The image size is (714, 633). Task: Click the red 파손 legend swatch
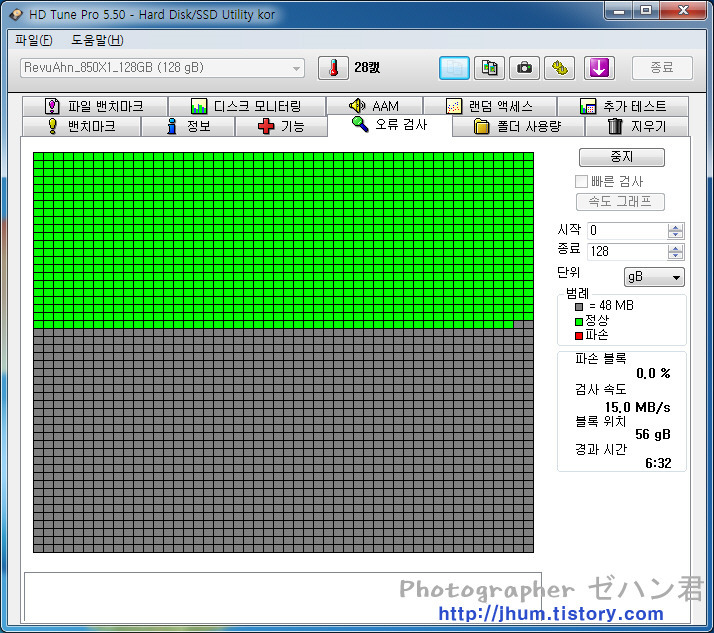point(579,336)
